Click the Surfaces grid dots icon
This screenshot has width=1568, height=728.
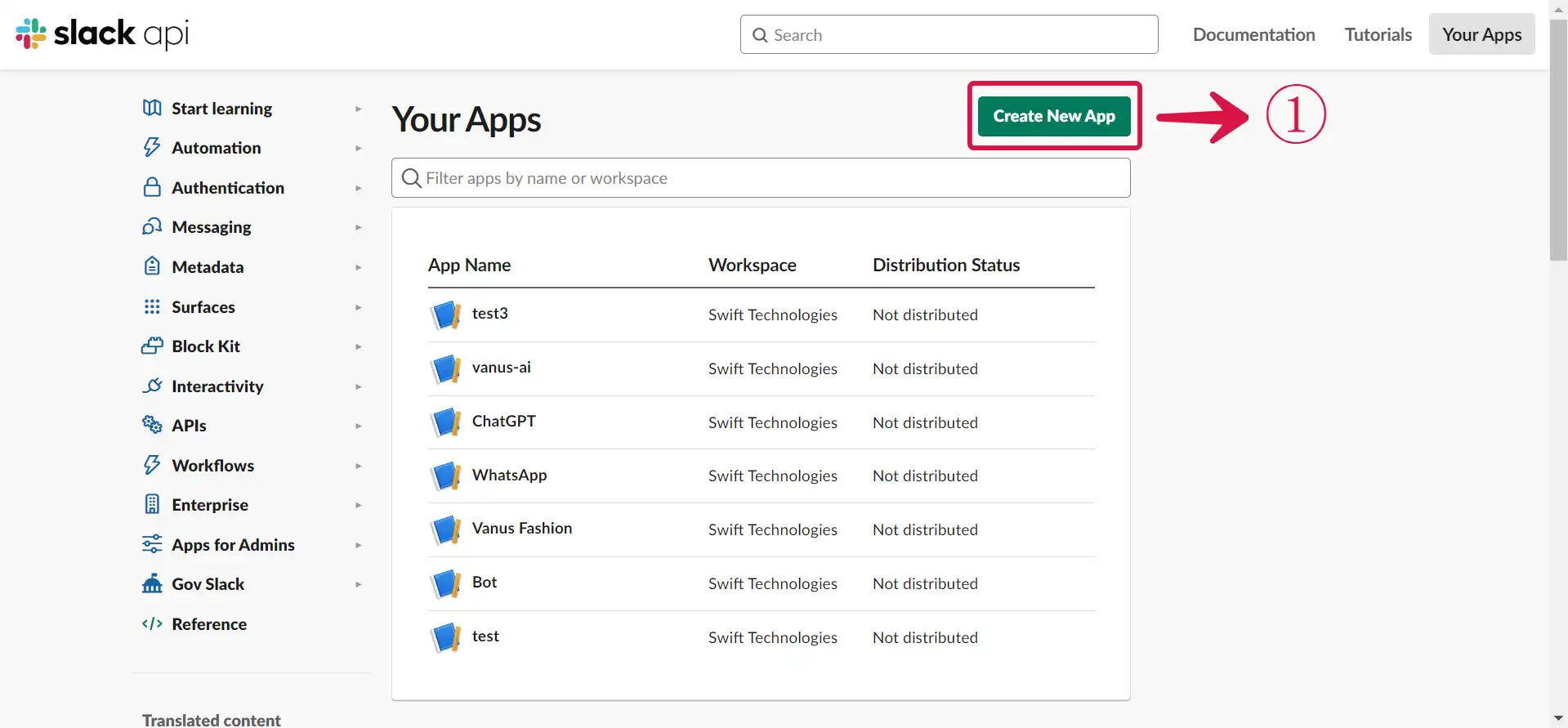[x=152, y=306]
